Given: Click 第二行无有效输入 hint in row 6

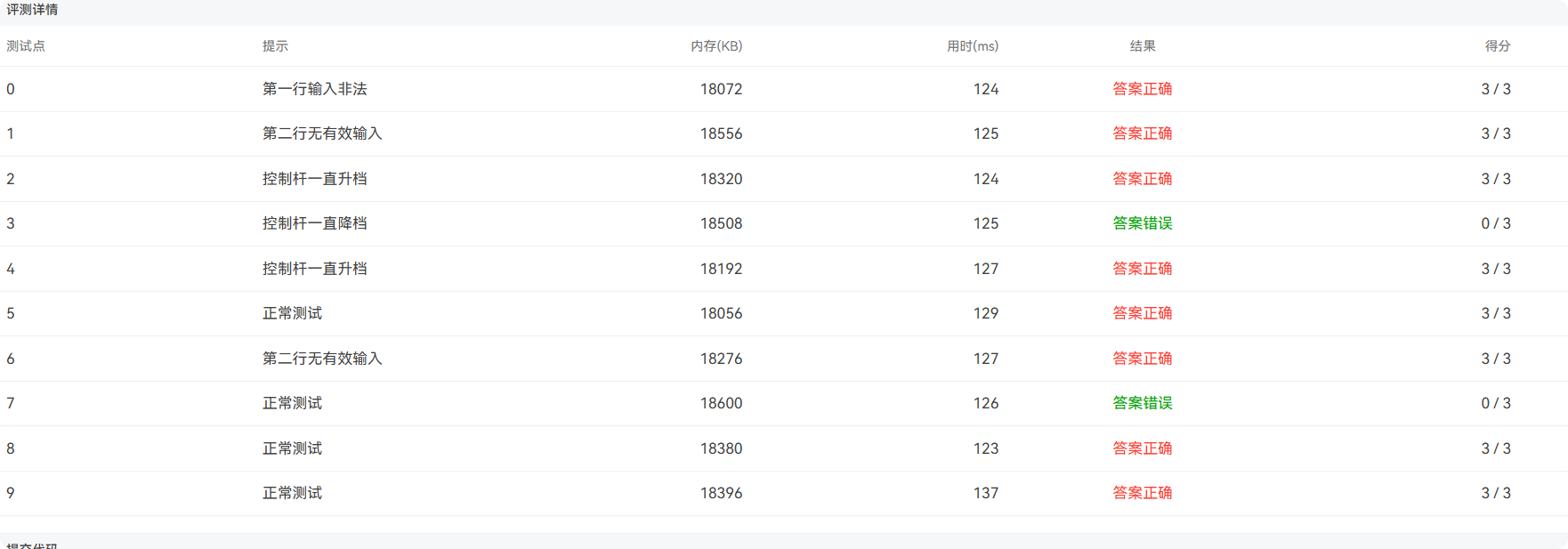Looking at the screenshot, I should click(x=322, y=359).
